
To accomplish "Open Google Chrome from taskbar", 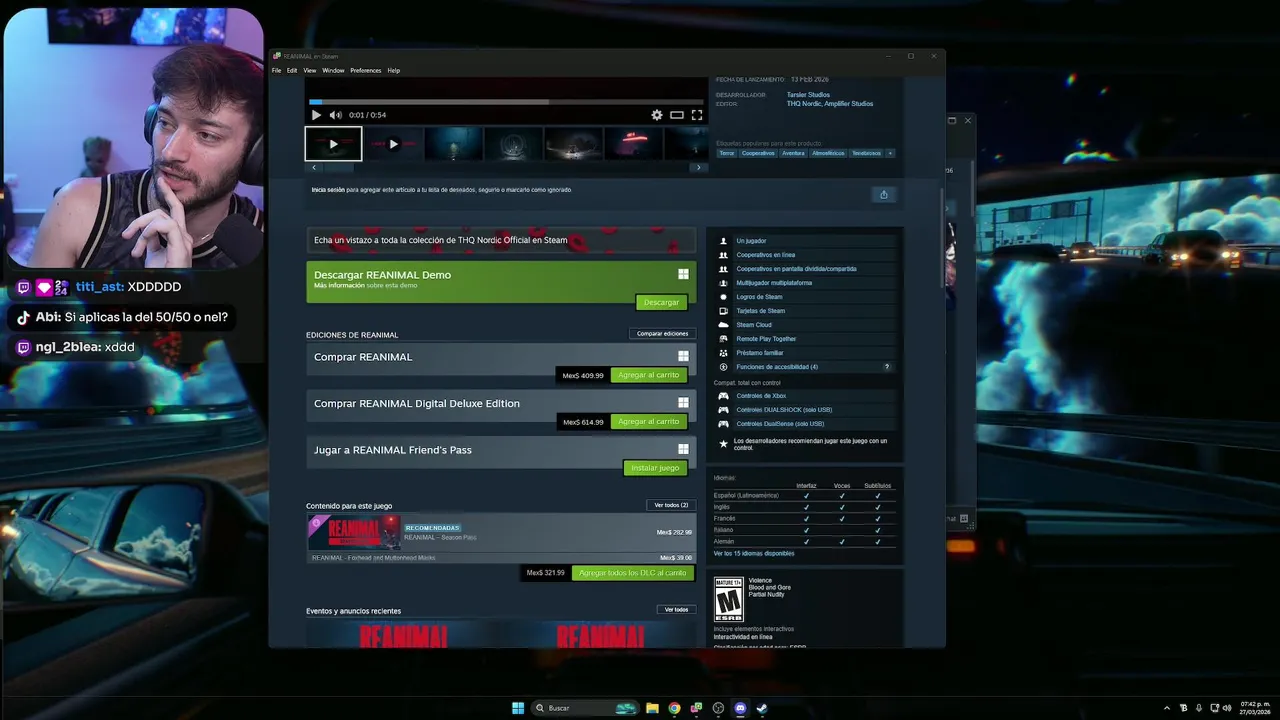I will 674,708.
